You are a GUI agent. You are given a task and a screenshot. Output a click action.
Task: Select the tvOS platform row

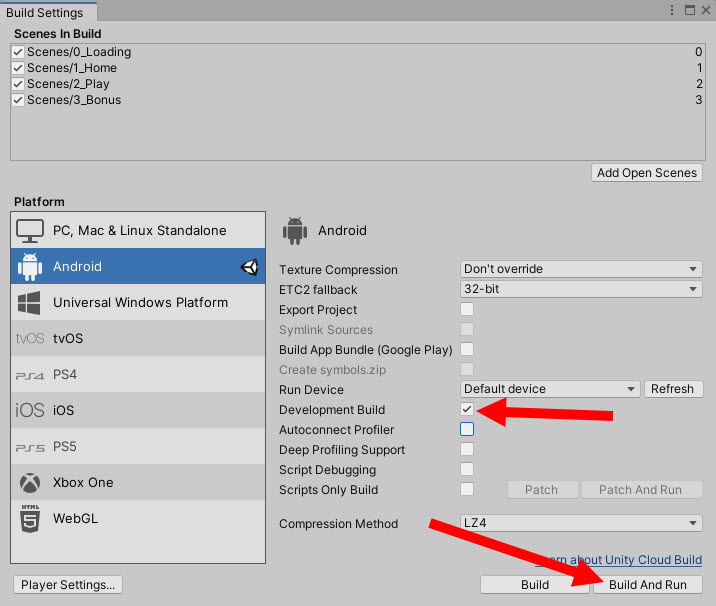pyautogui.click(x=138, y=338)
